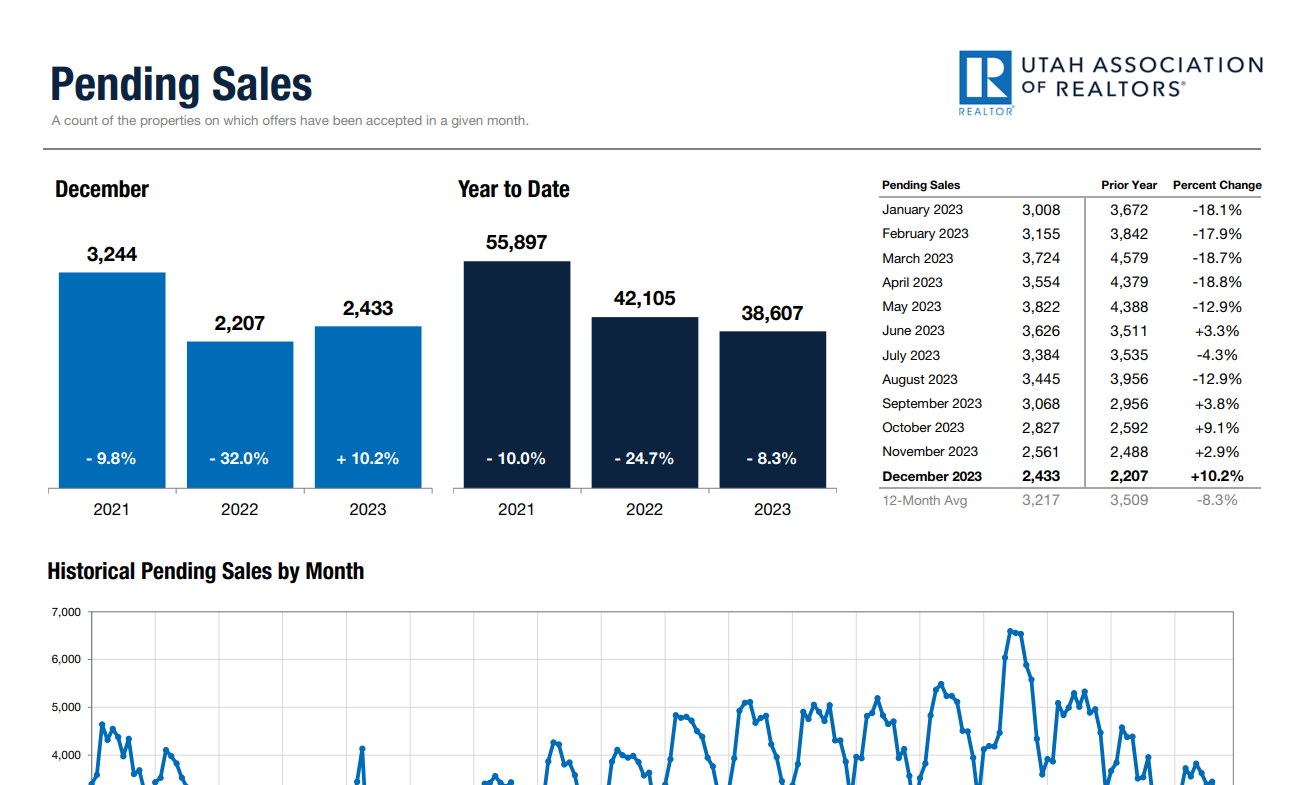Click the 12-Month Avg row label

coord(924,500)
